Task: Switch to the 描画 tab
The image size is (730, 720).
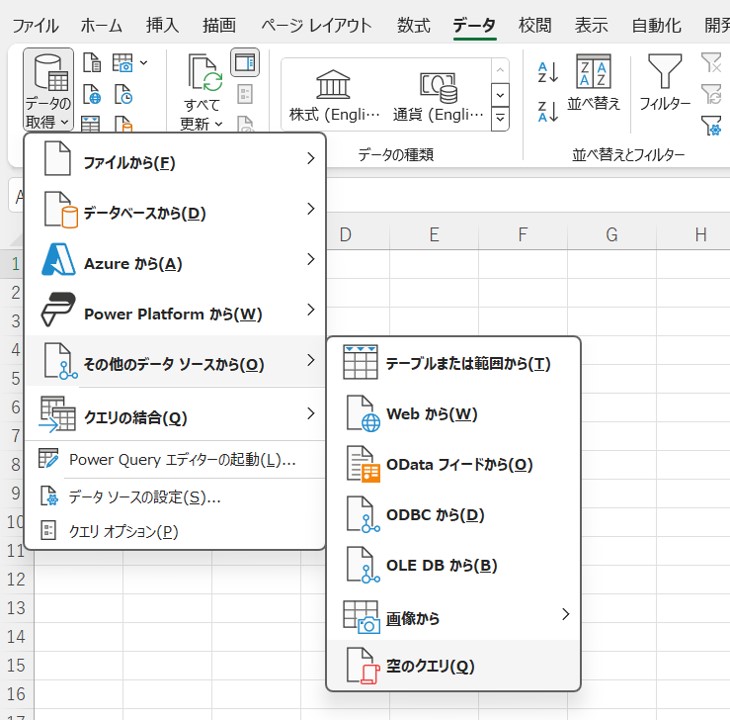Action: click(219, 26)
